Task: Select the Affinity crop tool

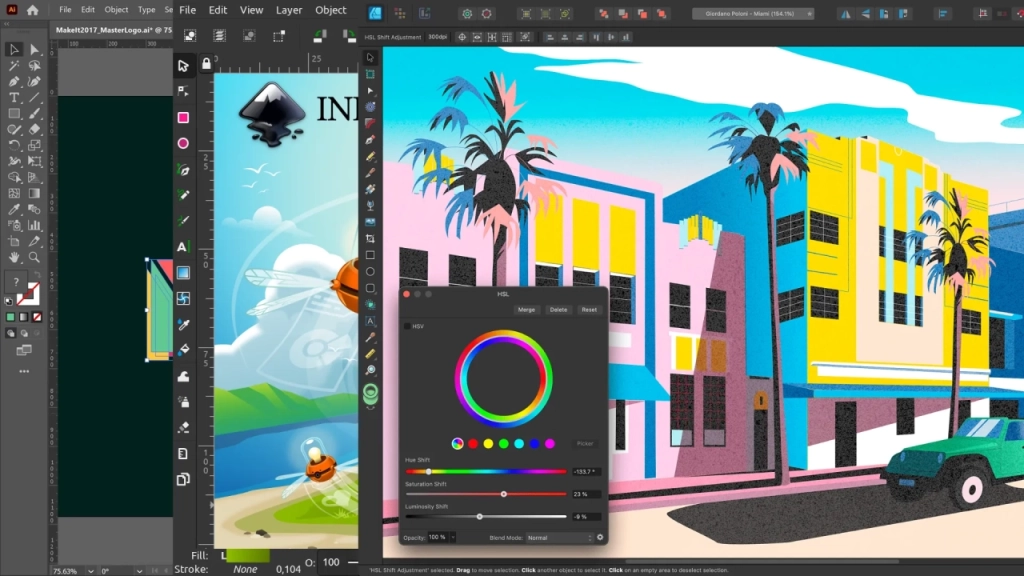Action: [x=370, y=239]
